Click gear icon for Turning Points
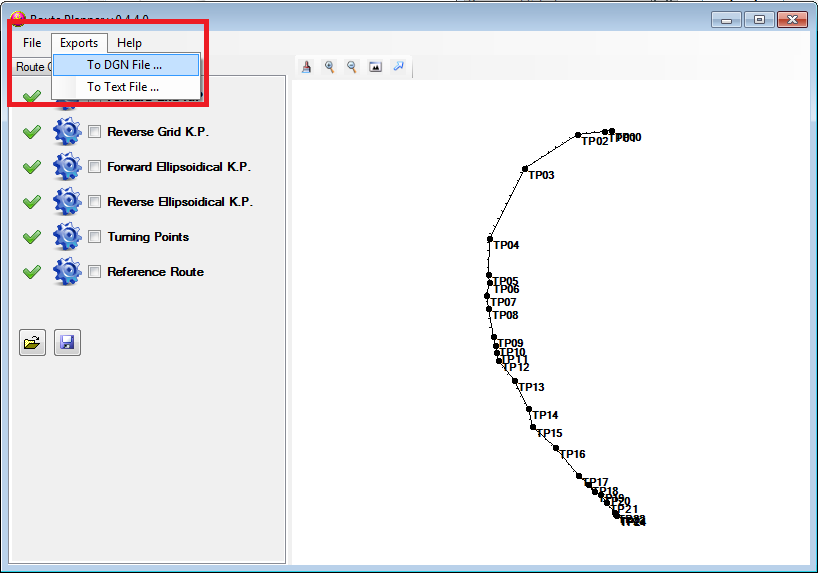 click(x=67, y=236)
